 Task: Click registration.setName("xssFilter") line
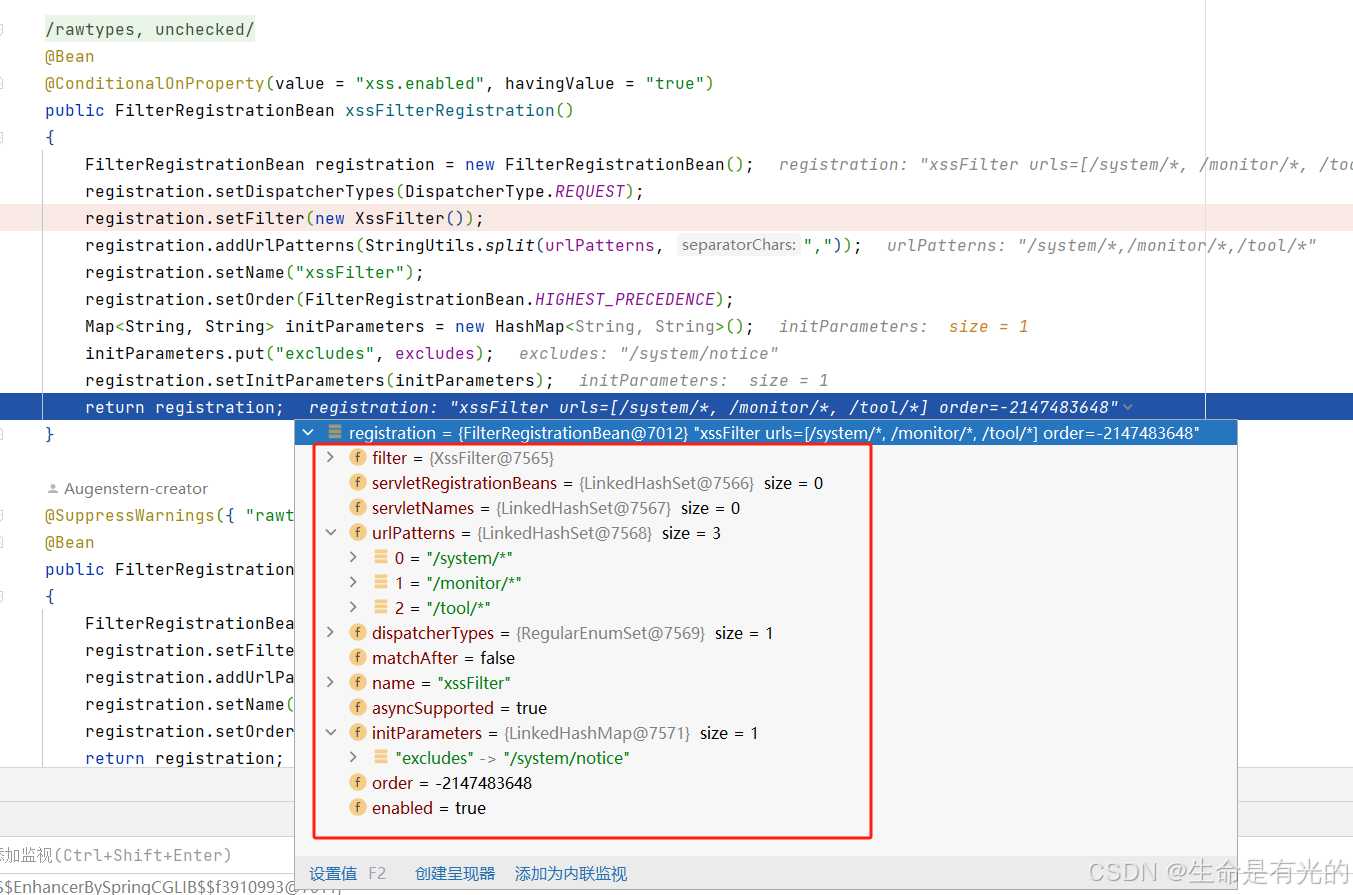pos(255,272)
